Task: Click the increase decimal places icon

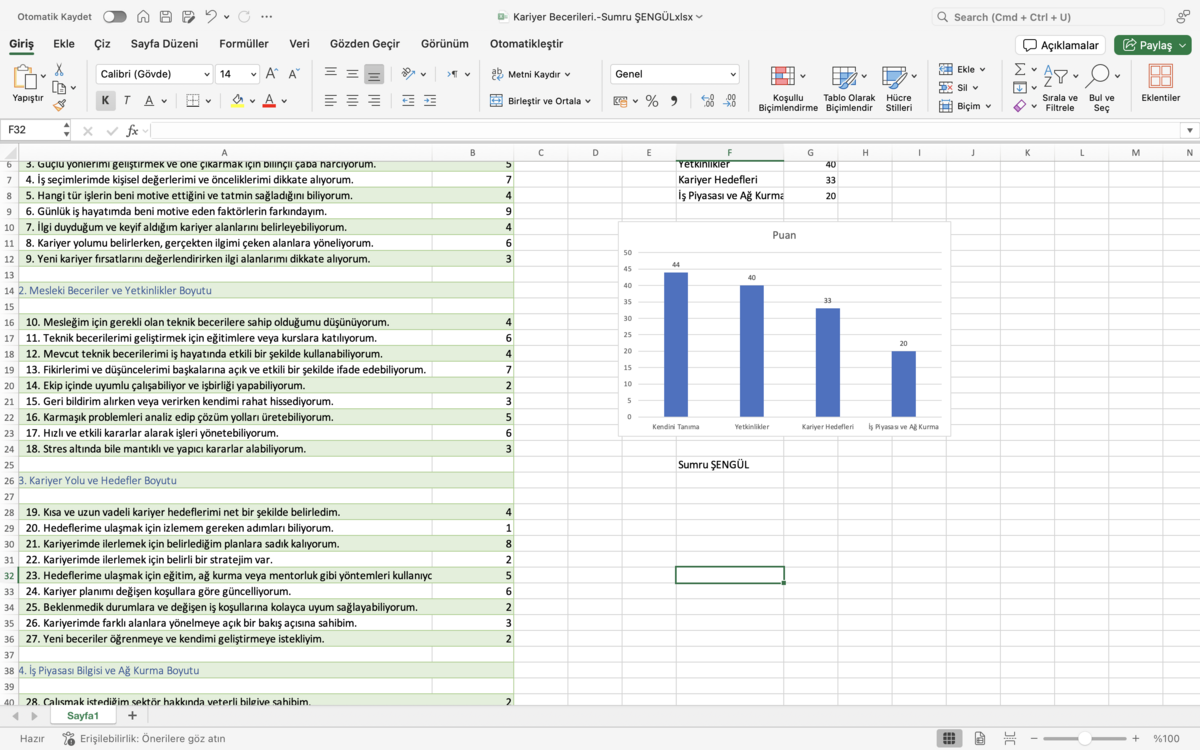Action: pyautogui.click(x=708, y=101)
